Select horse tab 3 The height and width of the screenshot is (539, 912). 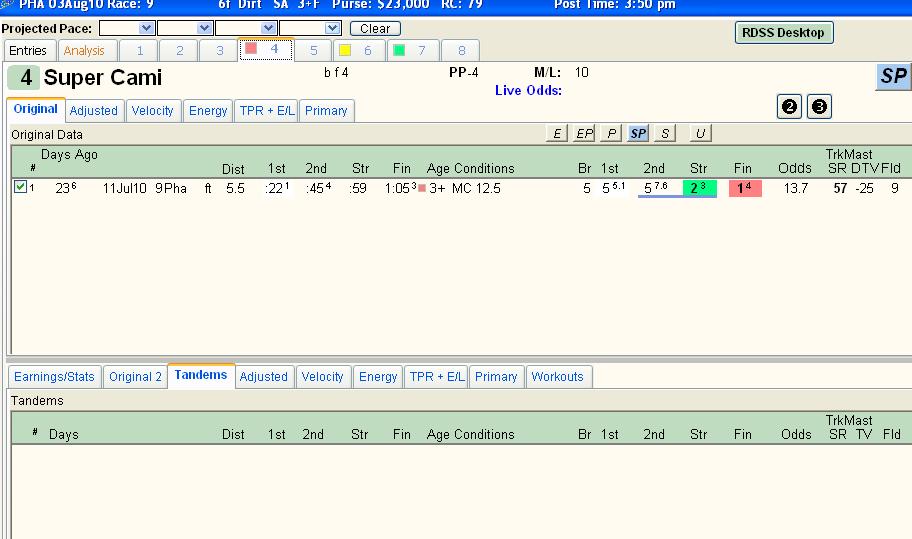220,51
